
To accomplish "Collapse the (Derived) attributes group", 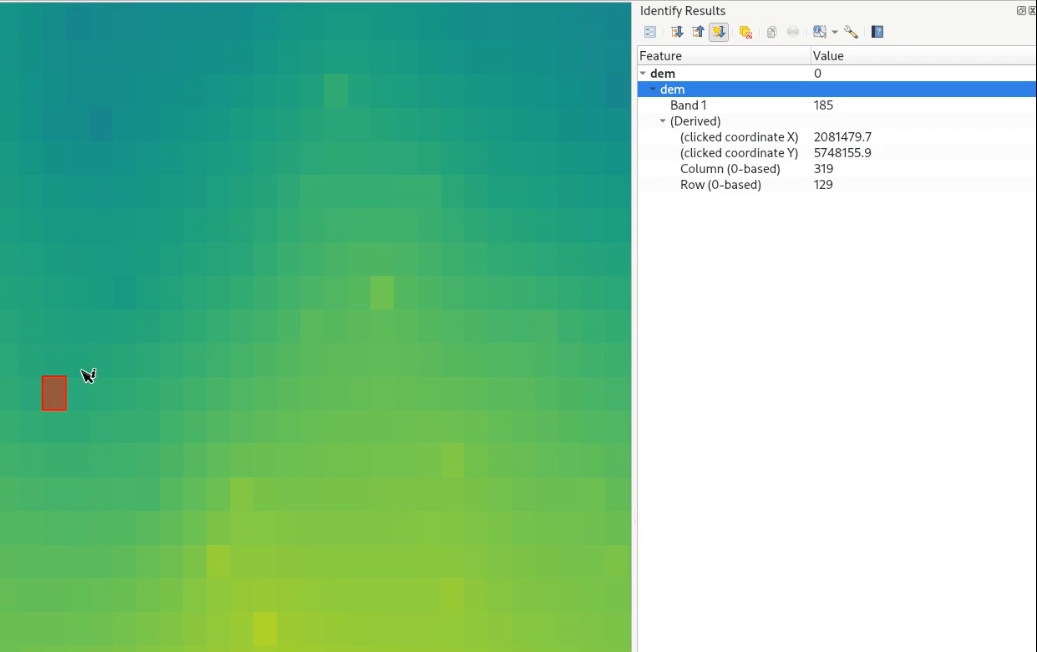I will (x=662, y=122).
